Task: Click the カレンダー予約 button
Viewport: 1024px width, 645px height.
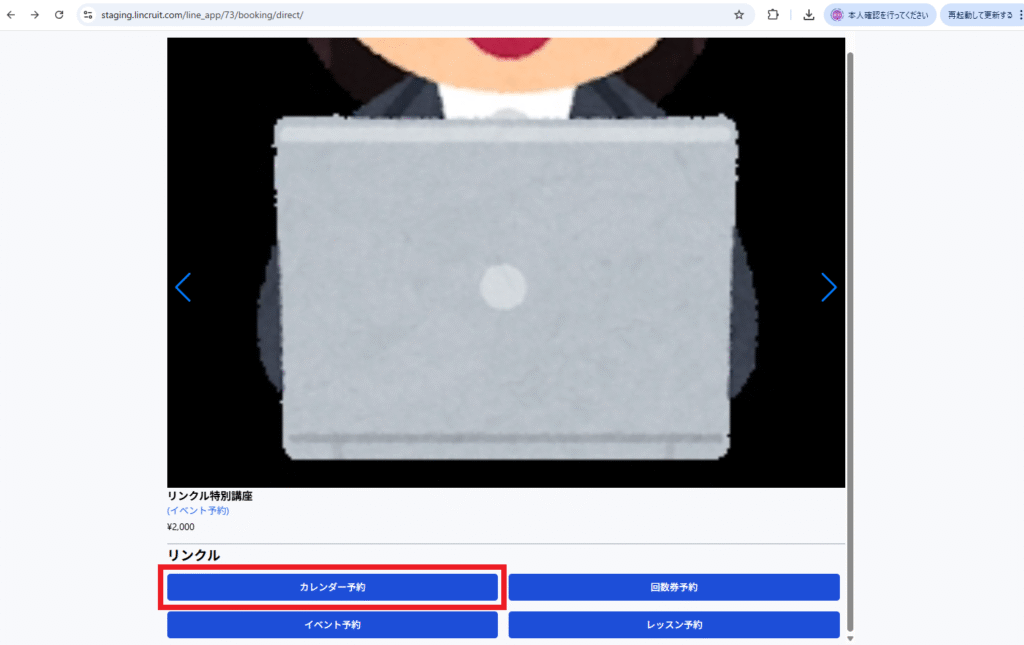Action: tap(332, 587)
